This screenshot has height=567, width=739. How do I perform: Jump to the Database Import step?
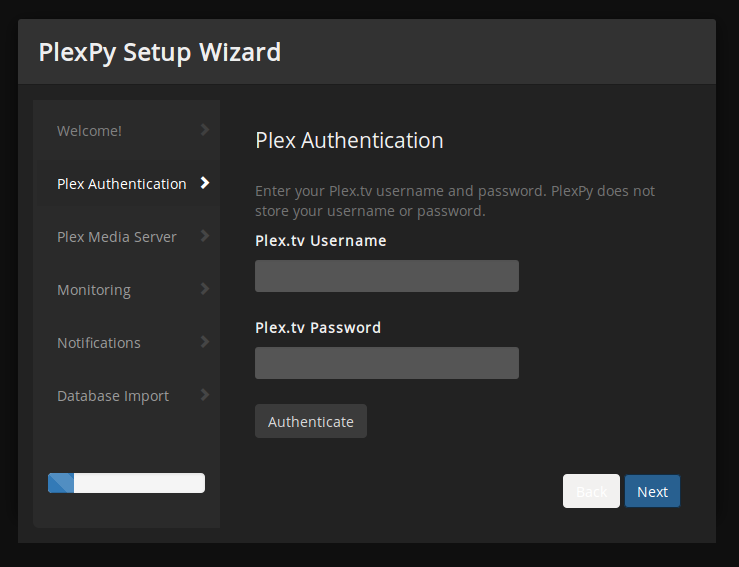pos(126,395)
